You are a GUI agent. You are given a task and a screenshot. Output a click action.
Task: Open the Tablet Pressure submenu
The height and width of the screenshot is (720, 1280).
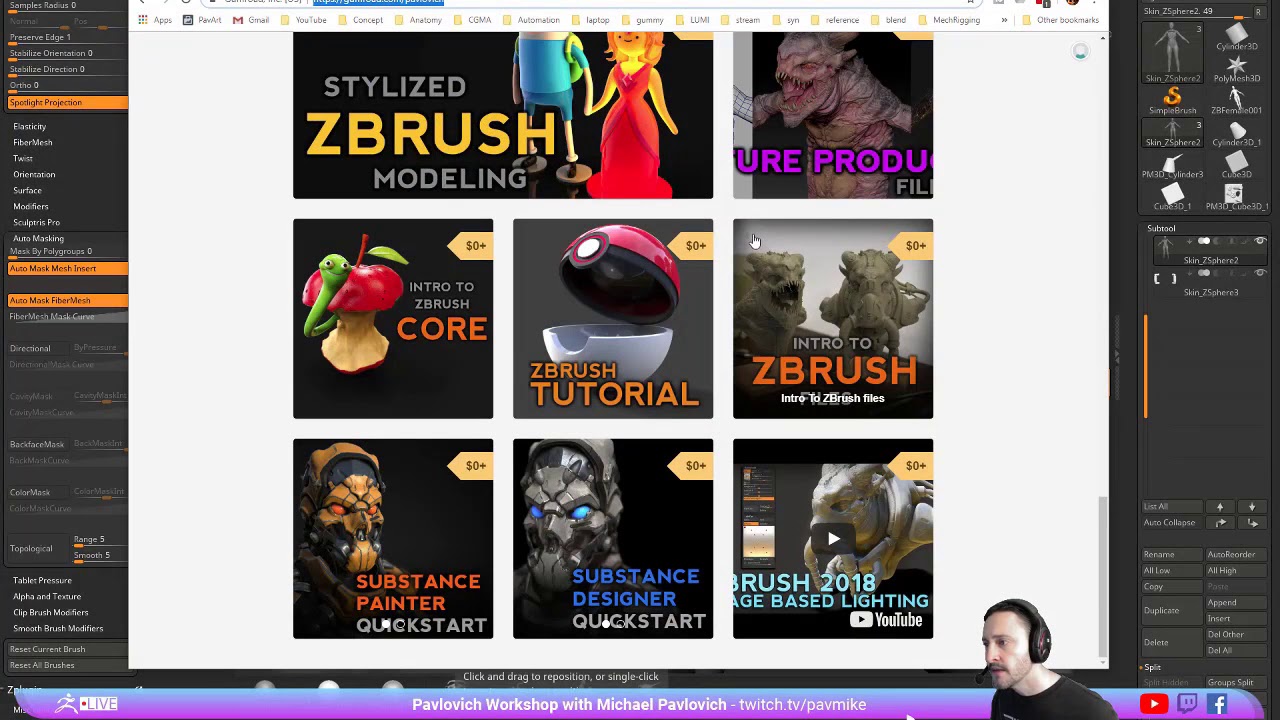point(42,580)
